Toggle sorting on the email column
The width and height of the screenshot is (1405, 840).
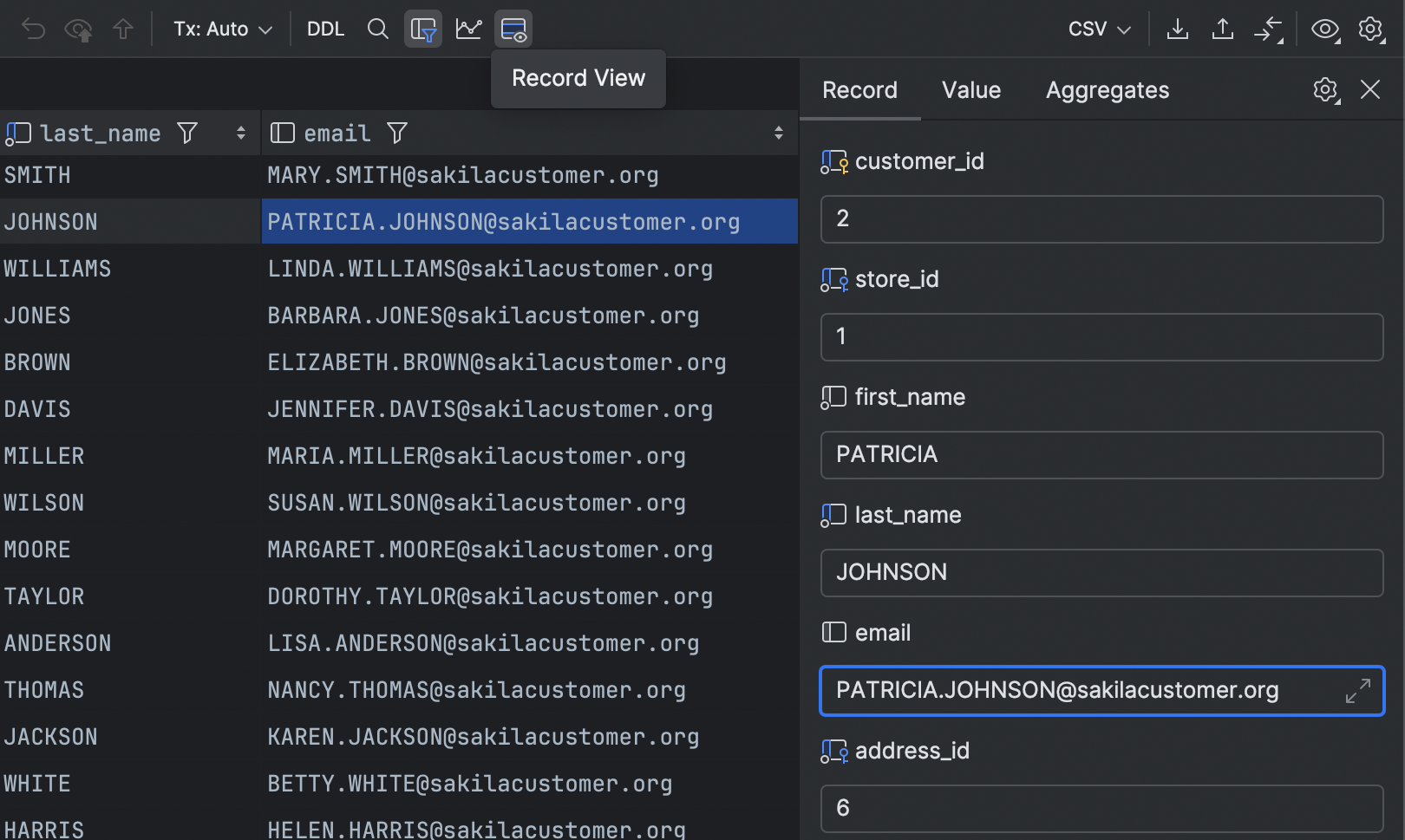[x=778, y=133]
